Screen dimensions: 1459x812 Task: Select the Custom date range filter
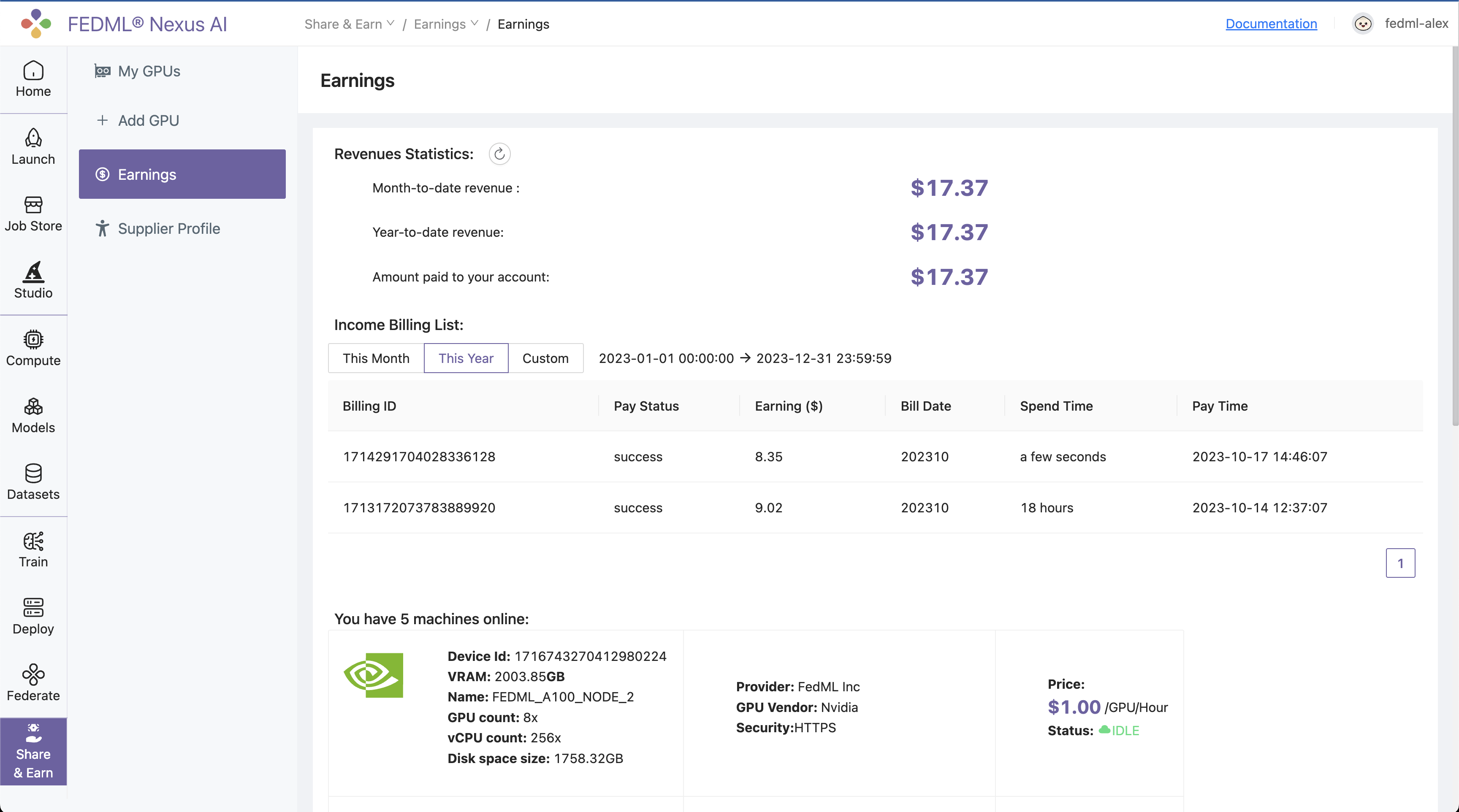(545, 358)
